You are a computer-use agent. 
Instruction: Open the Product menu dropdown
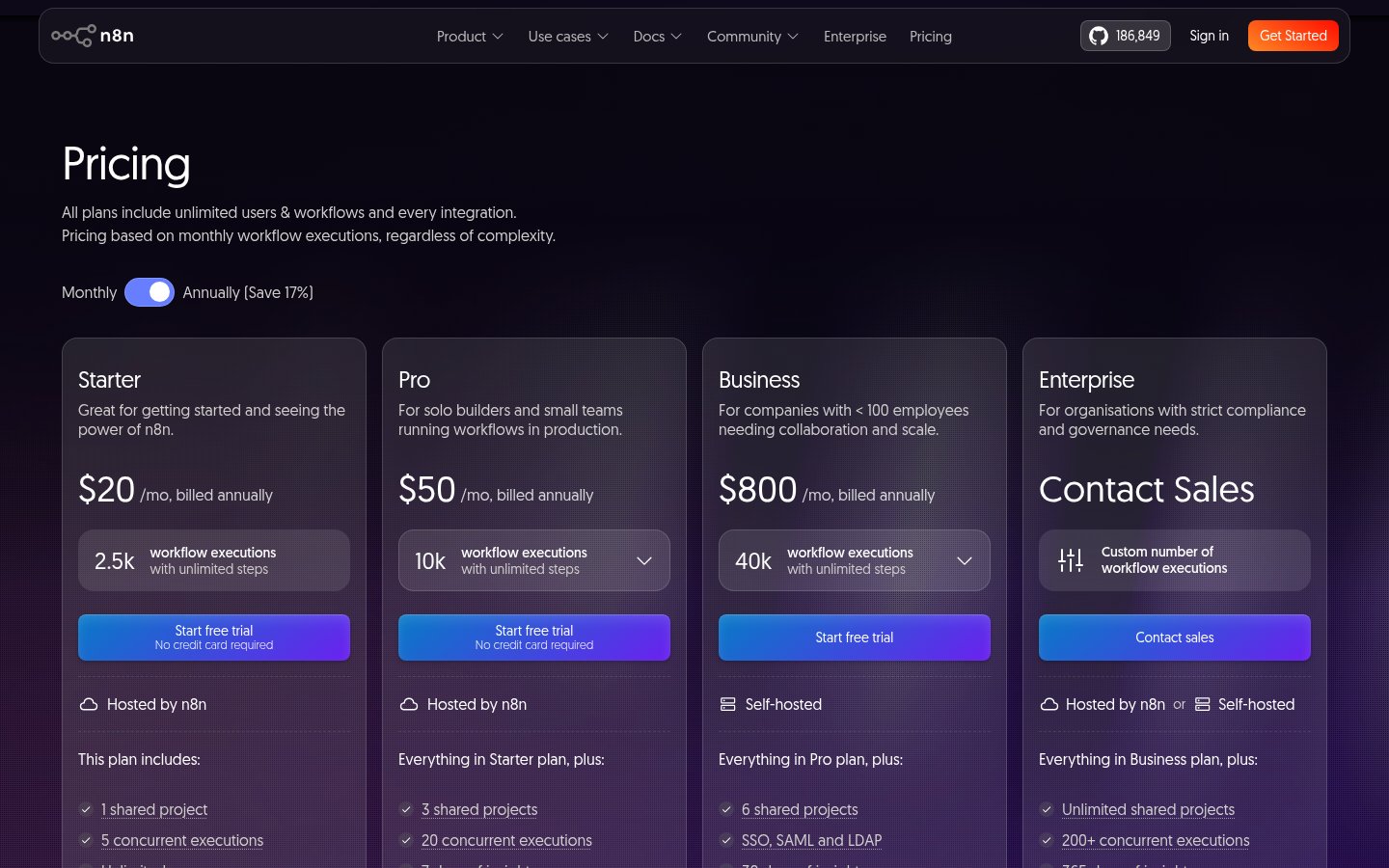pyautogui.click(x=470, y=36)
